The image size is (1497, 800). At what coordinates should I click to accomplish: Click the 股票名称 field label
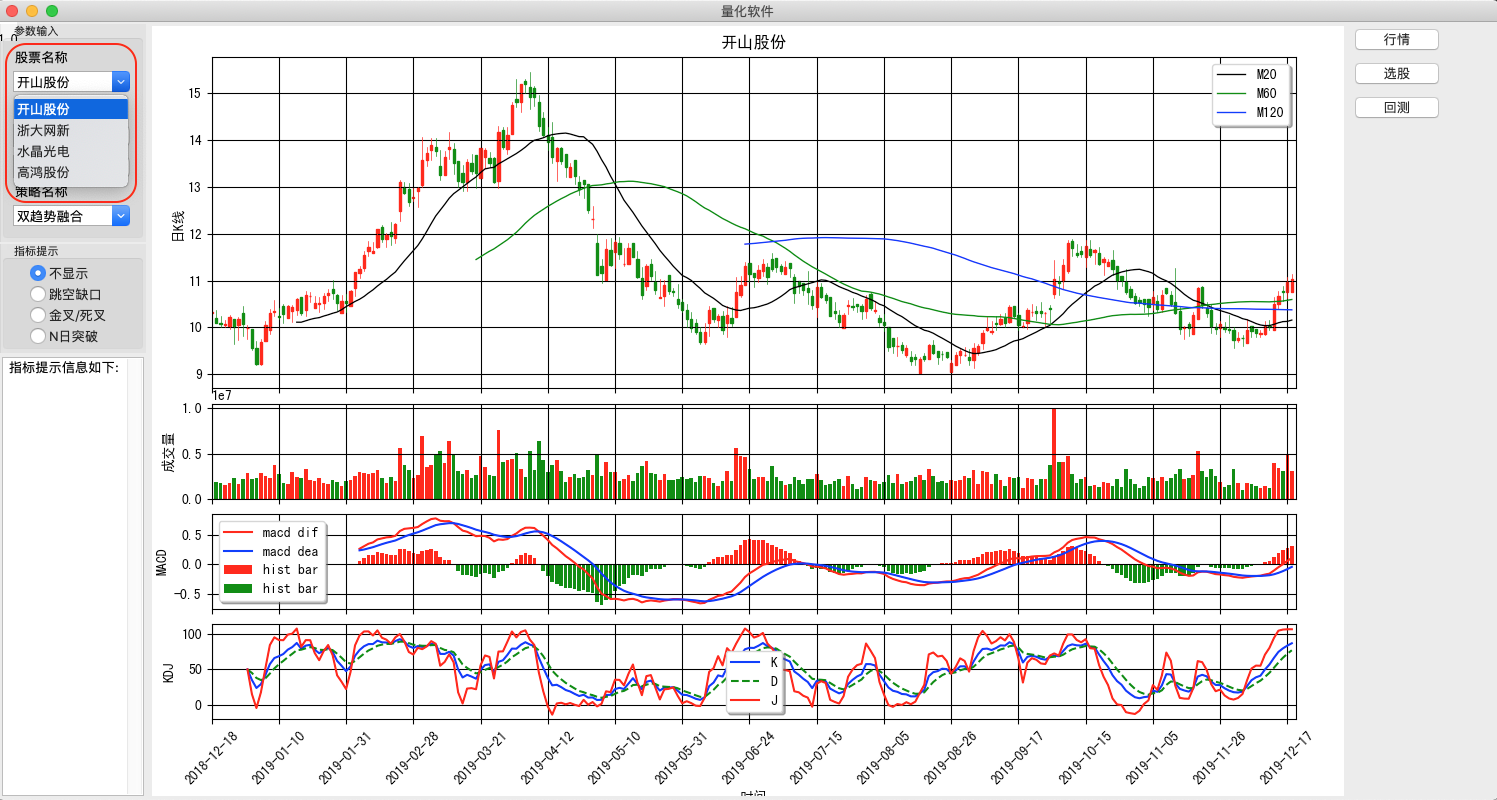tap(41, 57)
